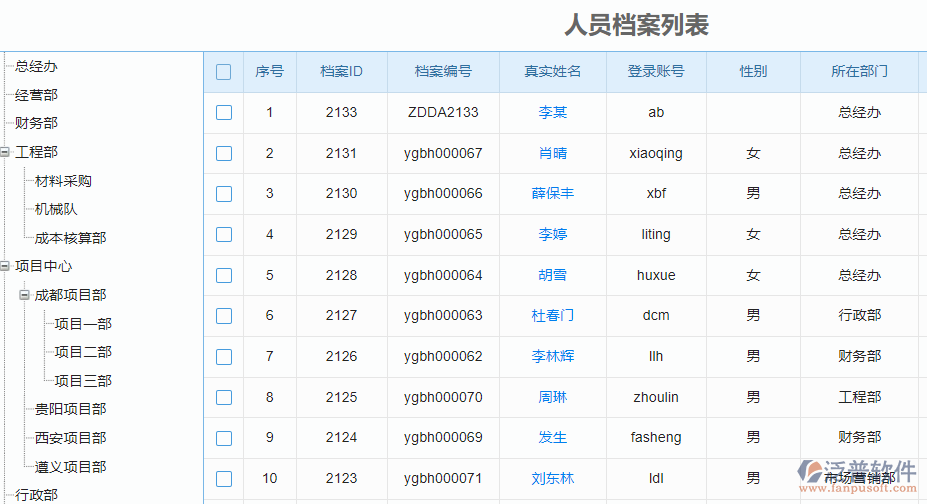Collapse the 成都项目部 tree node
This screenshot has height=504, width=927.
pyautogui.click(x=24, y=295)
